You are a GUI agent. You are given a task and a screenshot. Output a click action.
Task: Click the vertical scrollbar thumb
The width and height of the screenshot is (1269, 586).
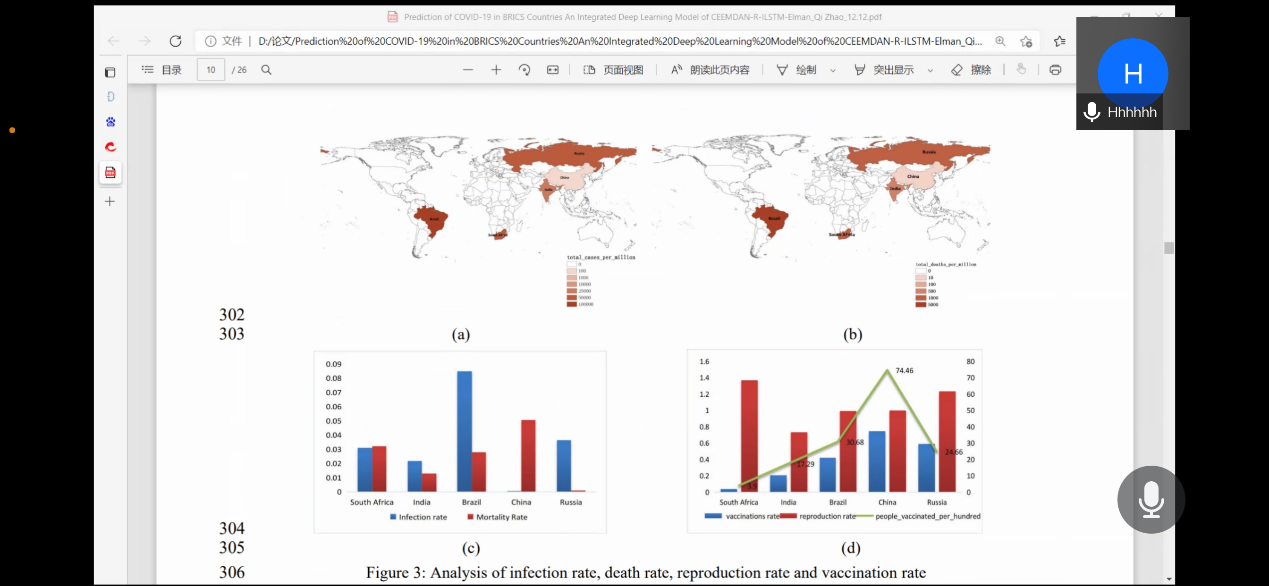point(1168,248)
